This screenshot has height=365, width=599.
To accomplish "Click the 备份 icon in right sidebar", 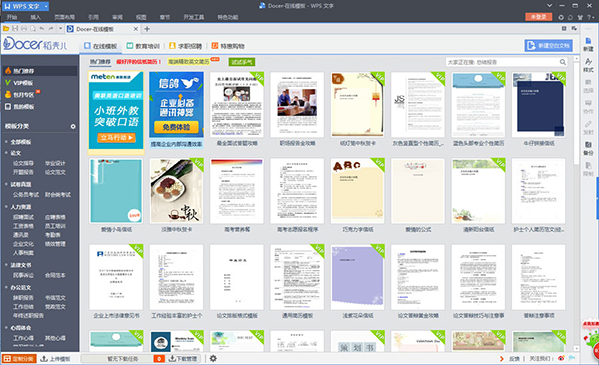I will pyautogui.click(x=588, y=148).
